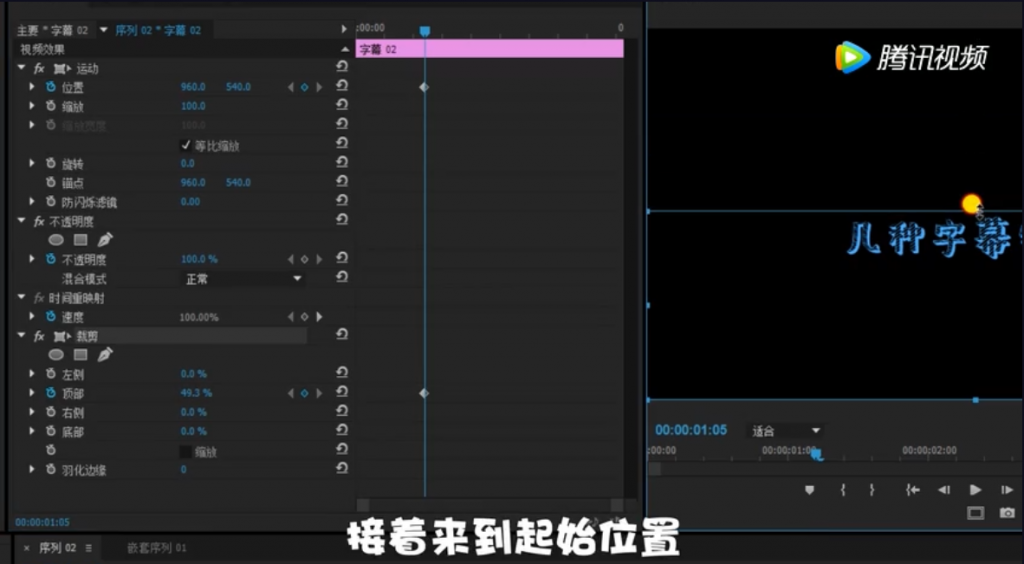Screen dimensions: 1024x564
Task: Add or remove 位置 keyframe diamond
Action: (x=304, y=87)
